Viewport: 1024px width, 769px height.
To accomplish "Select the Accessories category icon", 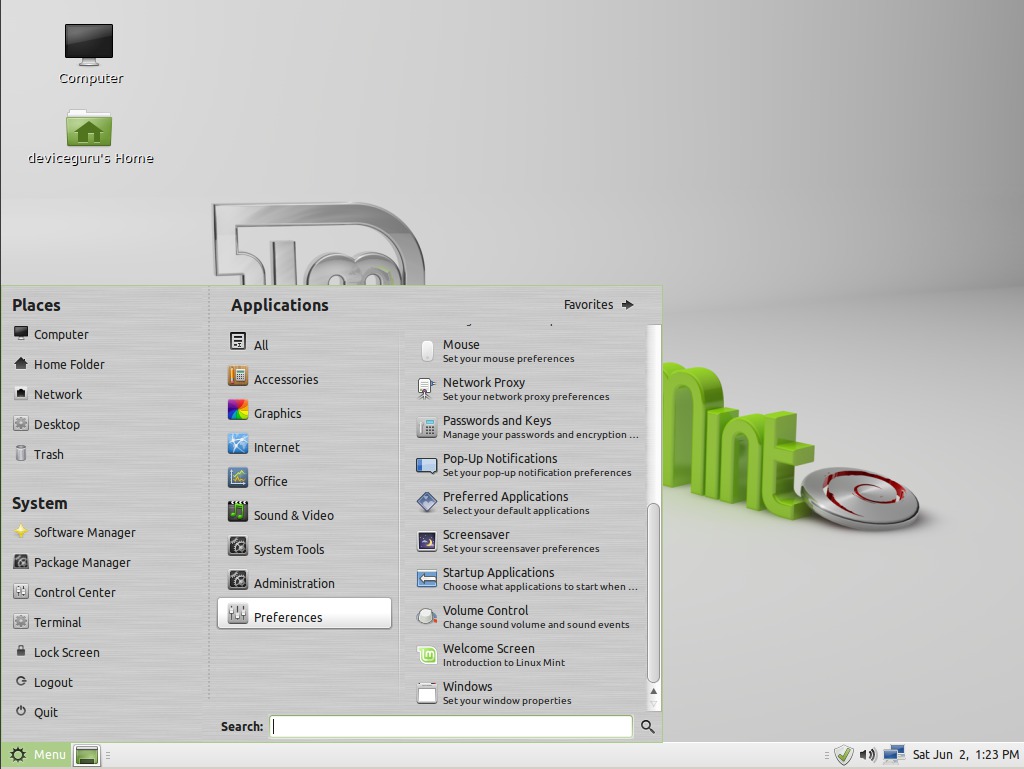I will 238,376.
